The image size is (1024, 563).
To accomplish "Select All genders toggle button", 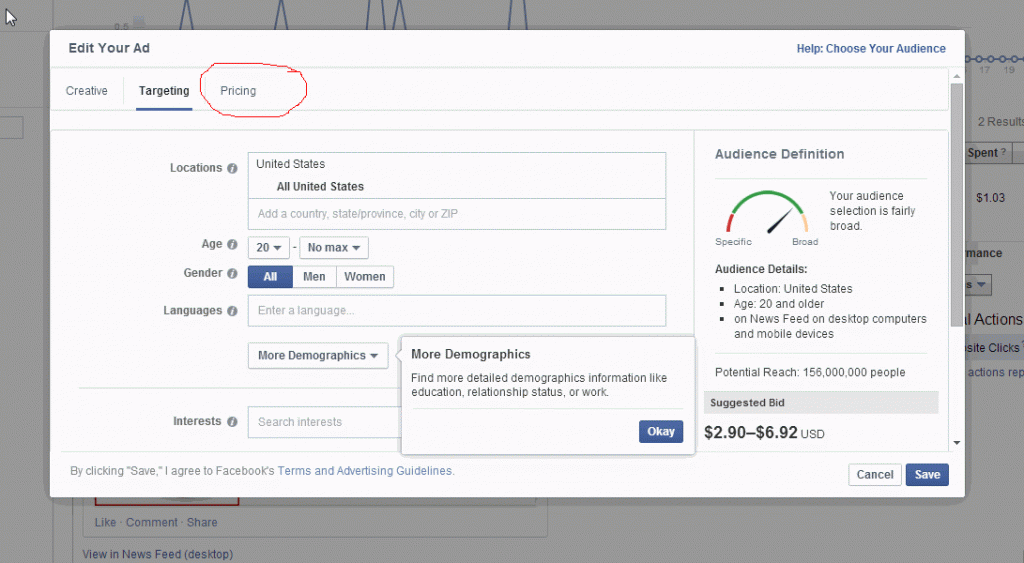I will point(270,277).
